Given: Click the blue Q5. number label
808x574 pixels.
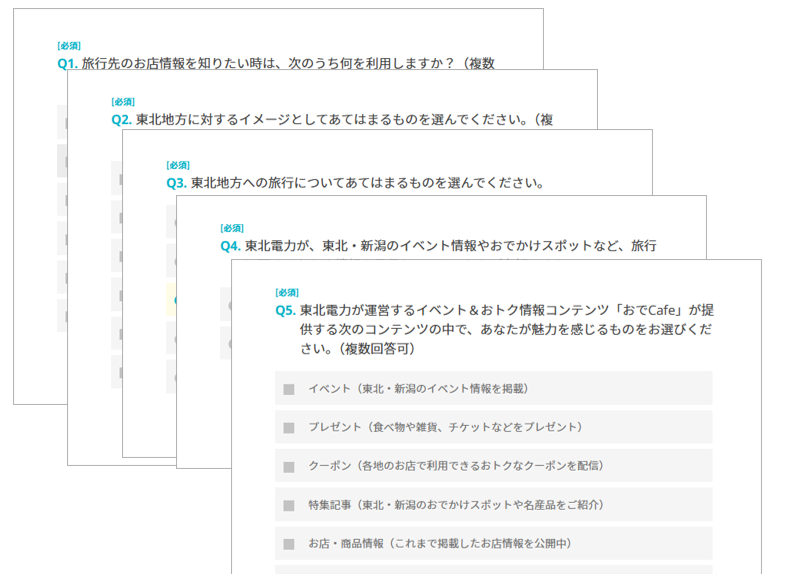Looking at the screenshot, I should click(285, 310).
